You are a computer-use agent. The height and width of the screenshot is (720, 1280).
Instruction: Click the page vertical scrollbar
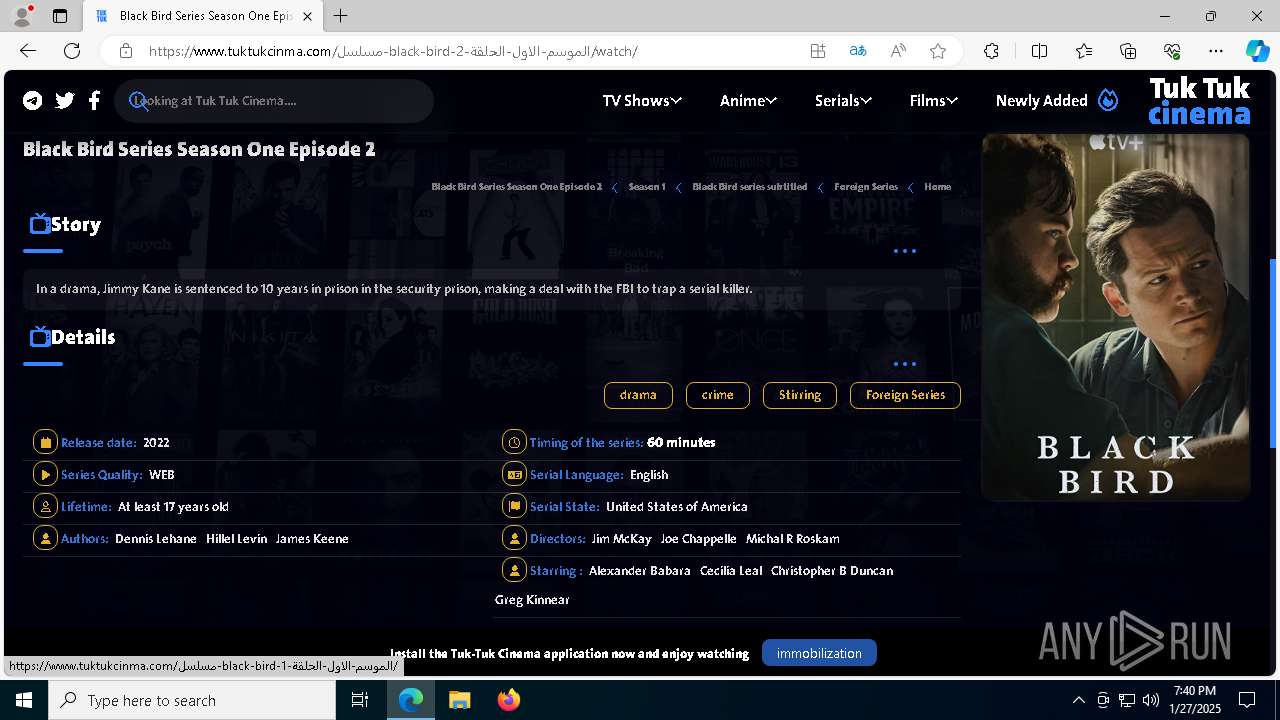[1273, 354]
